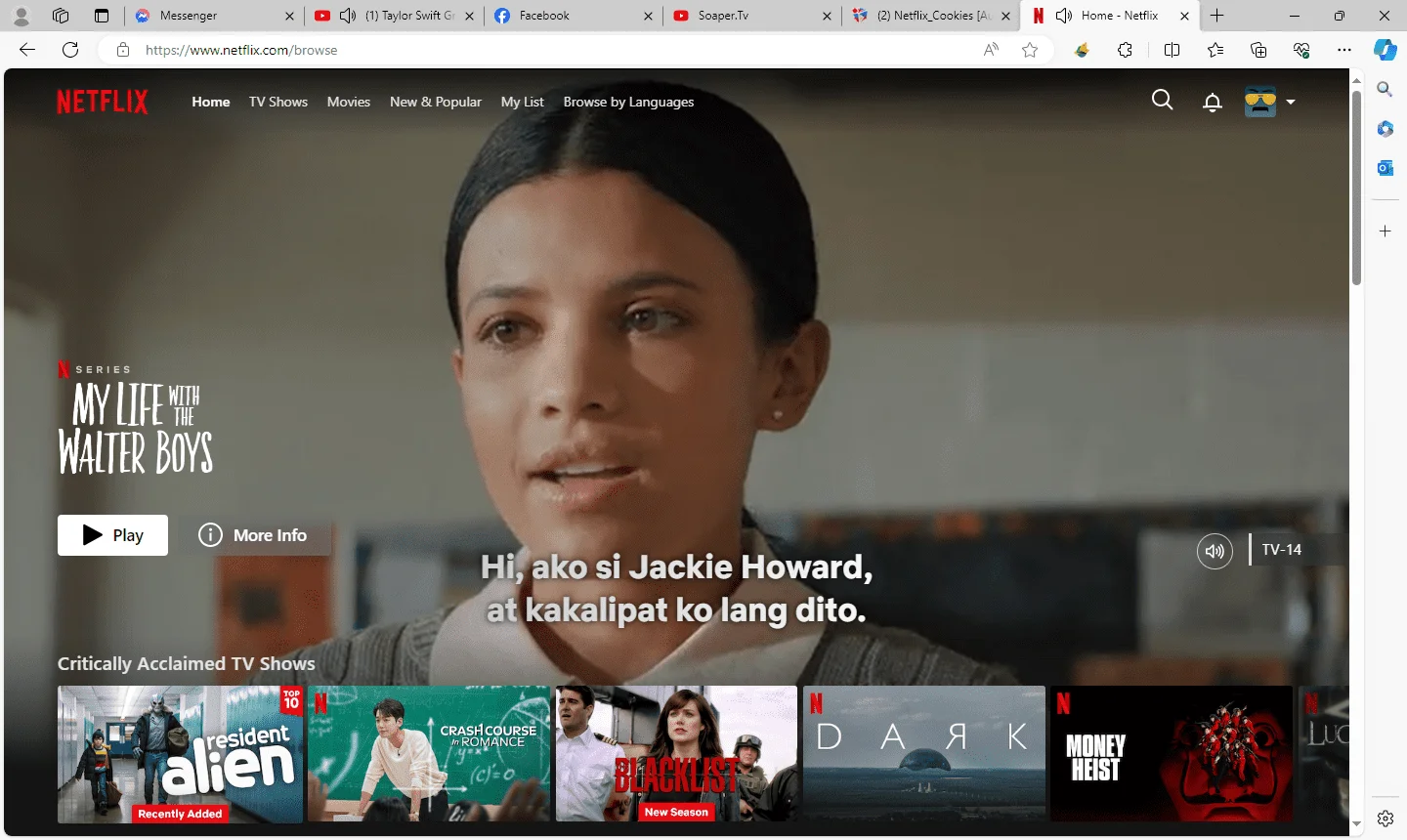Refresh the Netflix page
Viewport: 1407px width, 840px height.
(70, 50)
